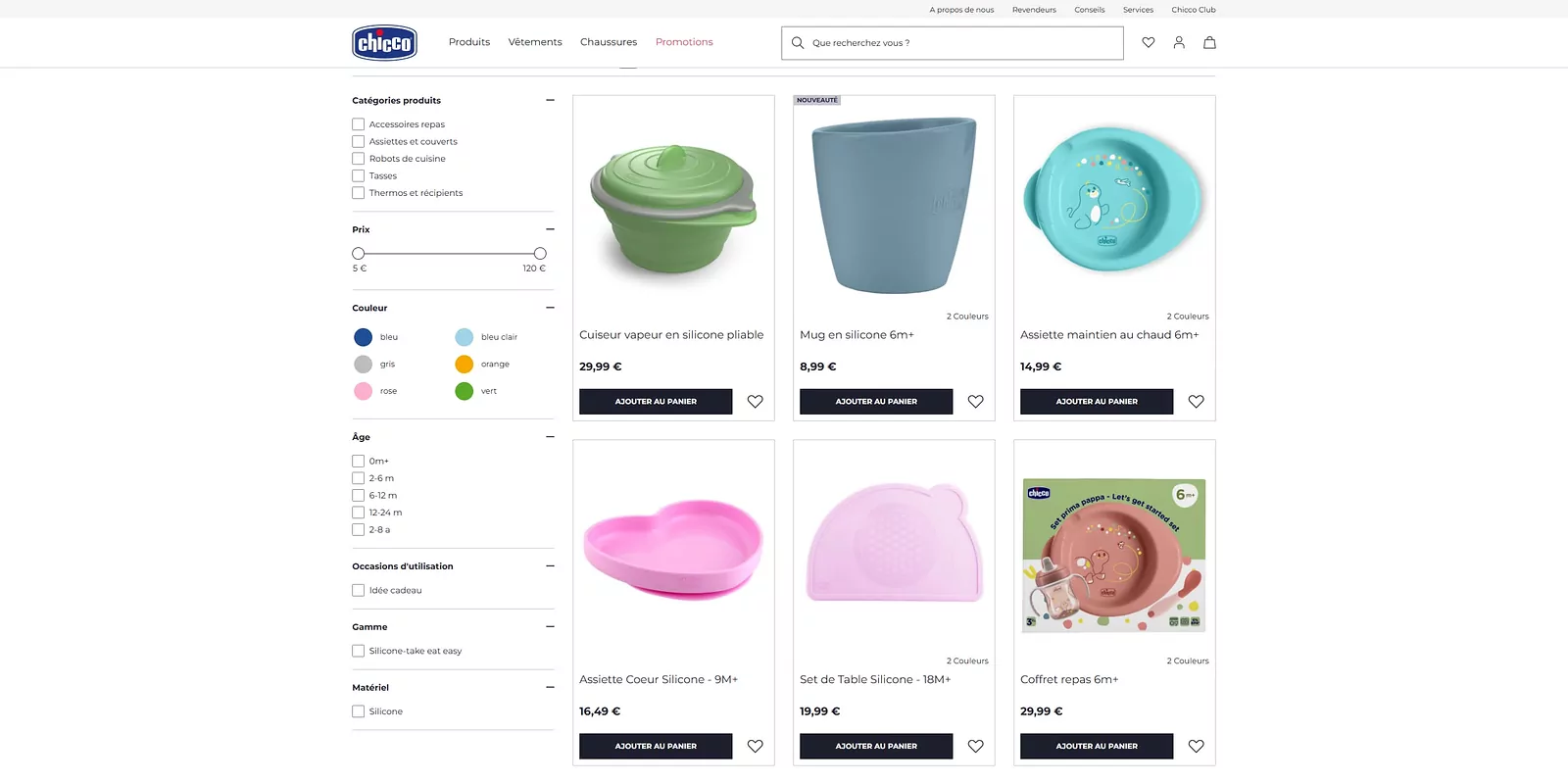1568x783 pixels.
Task: Click the search input field
Action: tap(953, 43)
